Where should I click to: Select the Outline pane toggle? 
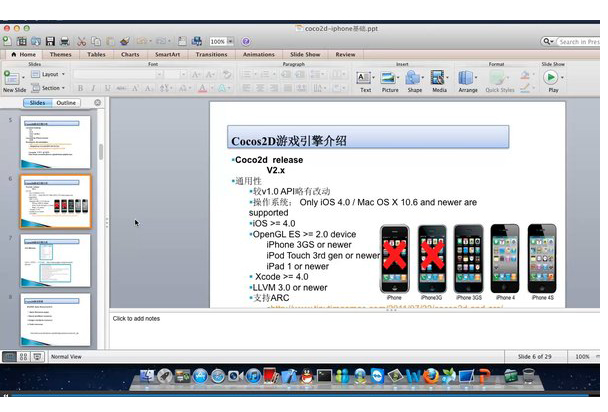pos(66,103)
